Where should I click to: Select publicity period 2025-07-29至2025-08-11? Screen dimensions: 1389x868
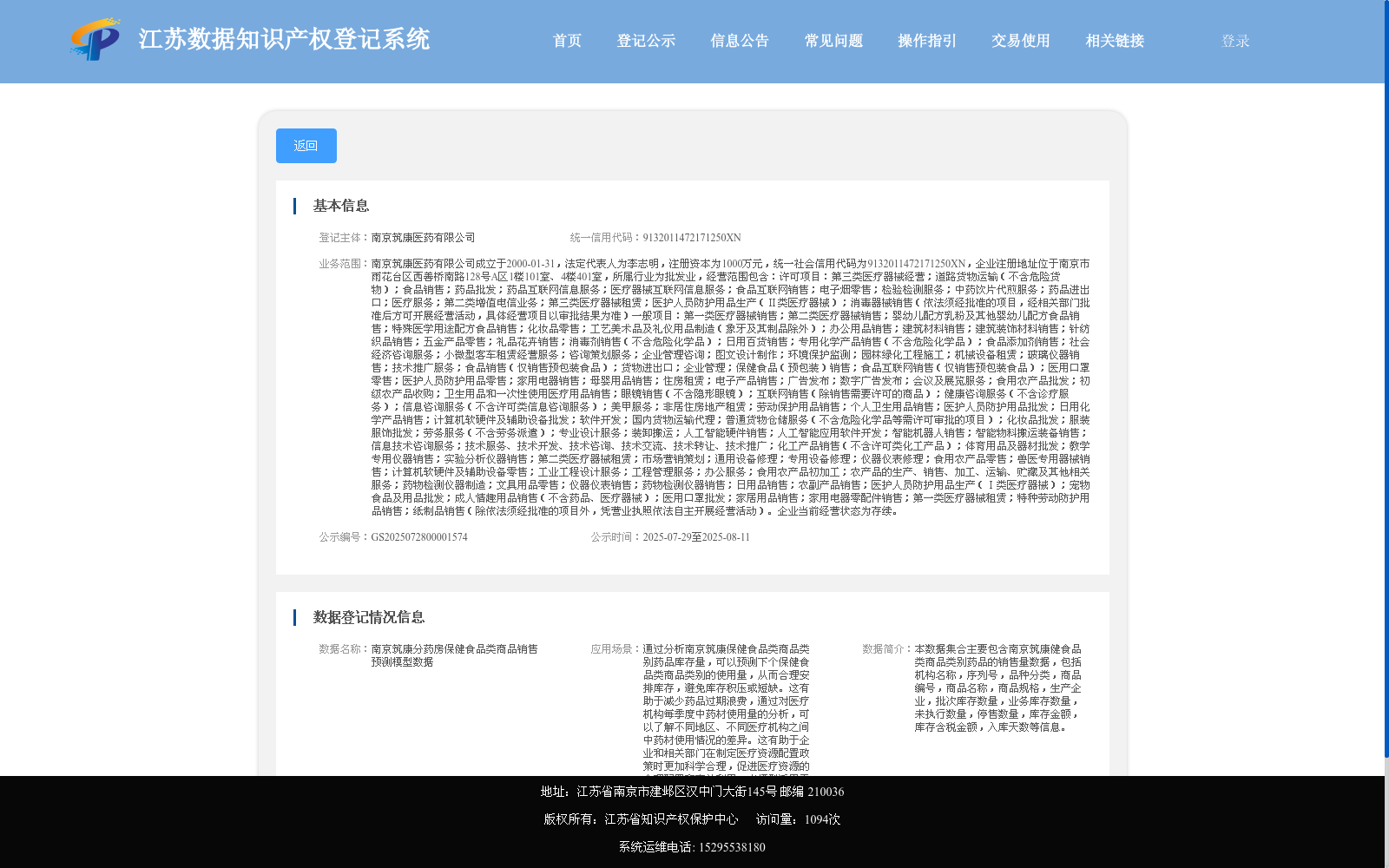696,537
